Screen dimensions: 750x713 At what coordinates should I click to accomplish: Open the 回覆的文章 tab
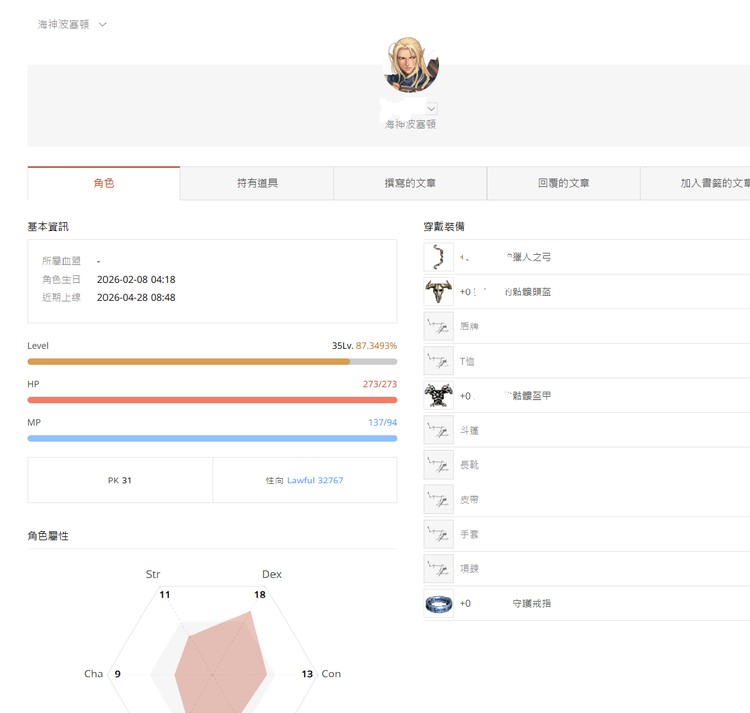pos(563,183)
